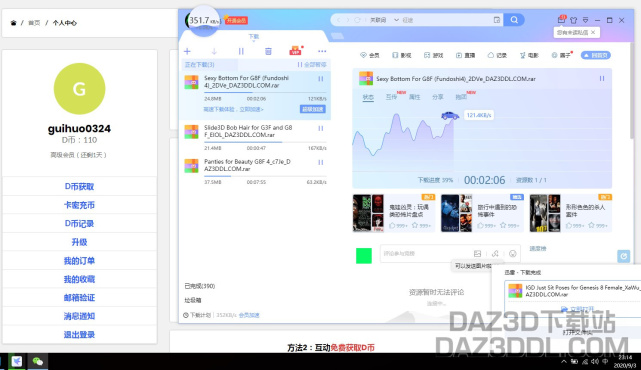Pause all downloads with the list header button

(x=312, y=65)
